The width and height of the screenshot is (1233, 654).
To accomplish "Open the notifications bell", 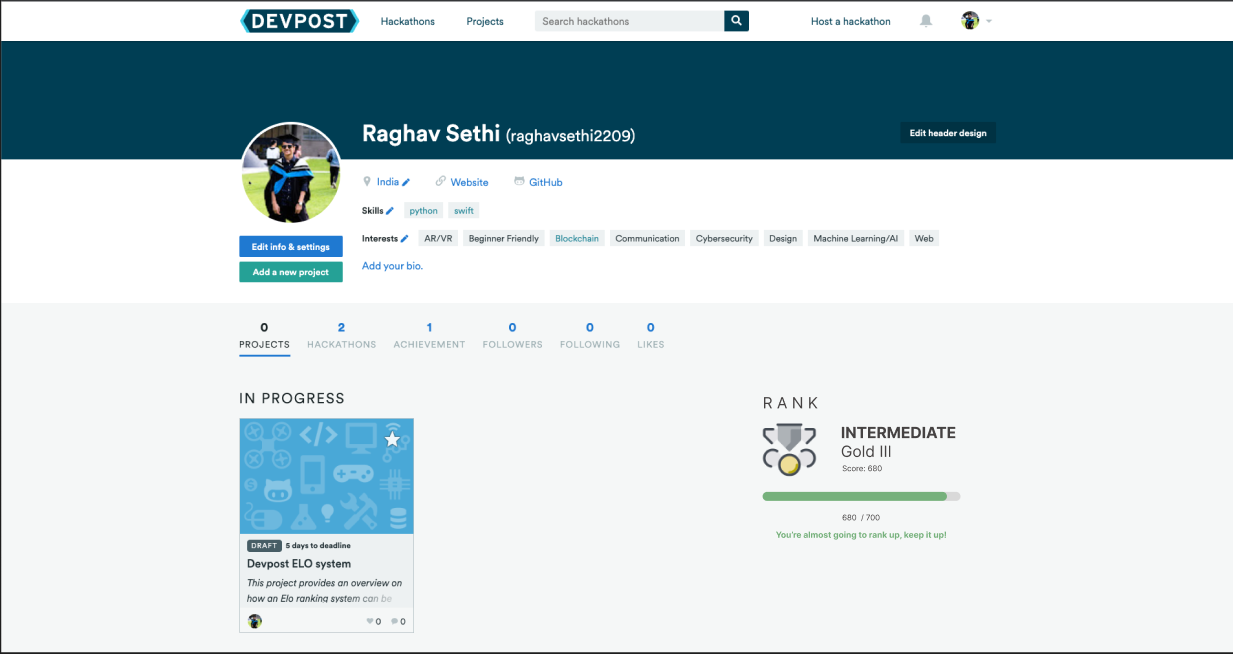I will (x=926, y=21).
